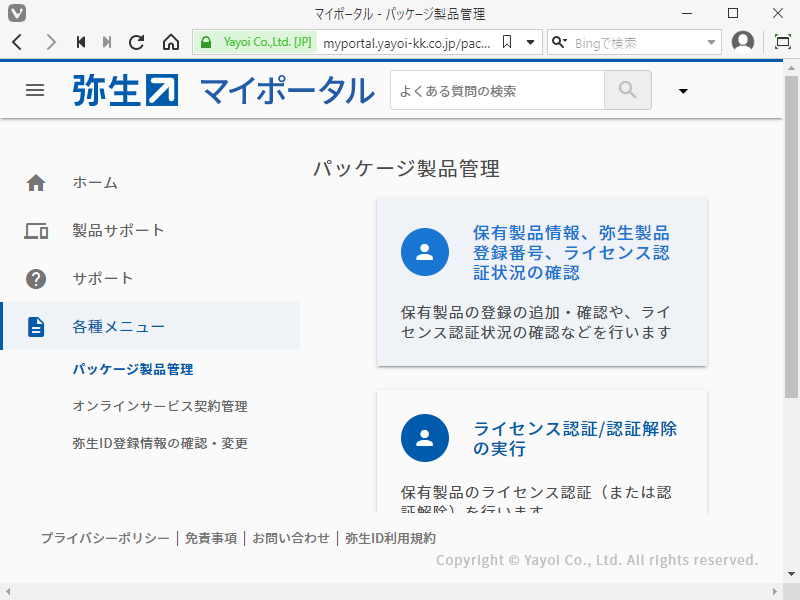The image size is (800, 600).
Task: Click the green padlock site info icon
Action: coord(206,42)
